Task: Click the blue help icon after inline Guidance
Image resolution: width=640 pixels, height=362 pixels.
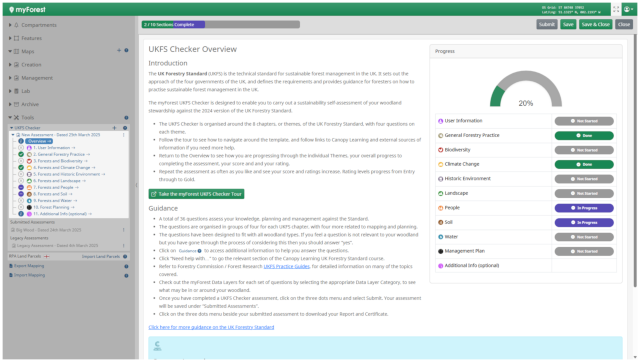Action: [x=200, y=251]
